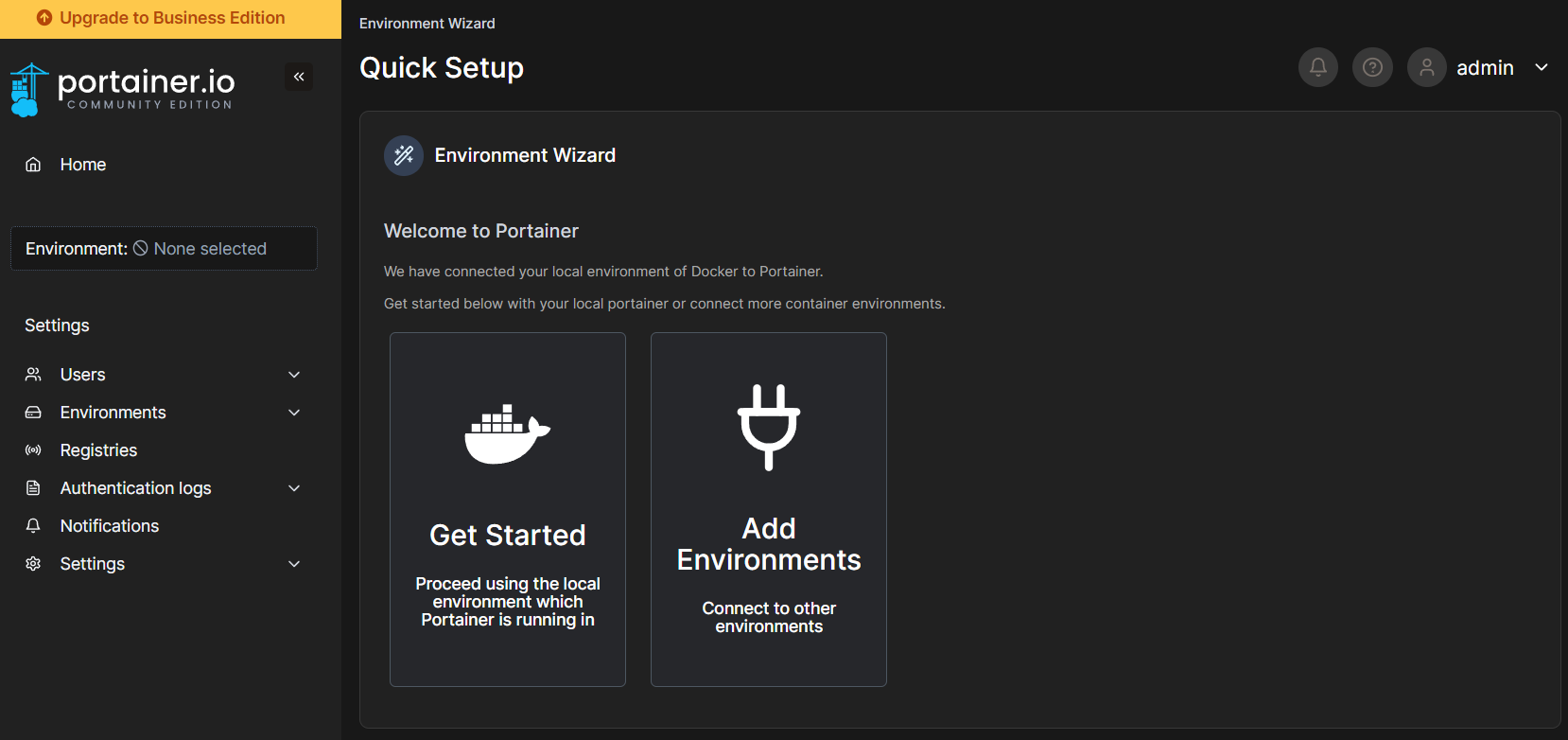Collapse the sidebar with double-chevron button

pyautogui.click(x=299, y=77)
